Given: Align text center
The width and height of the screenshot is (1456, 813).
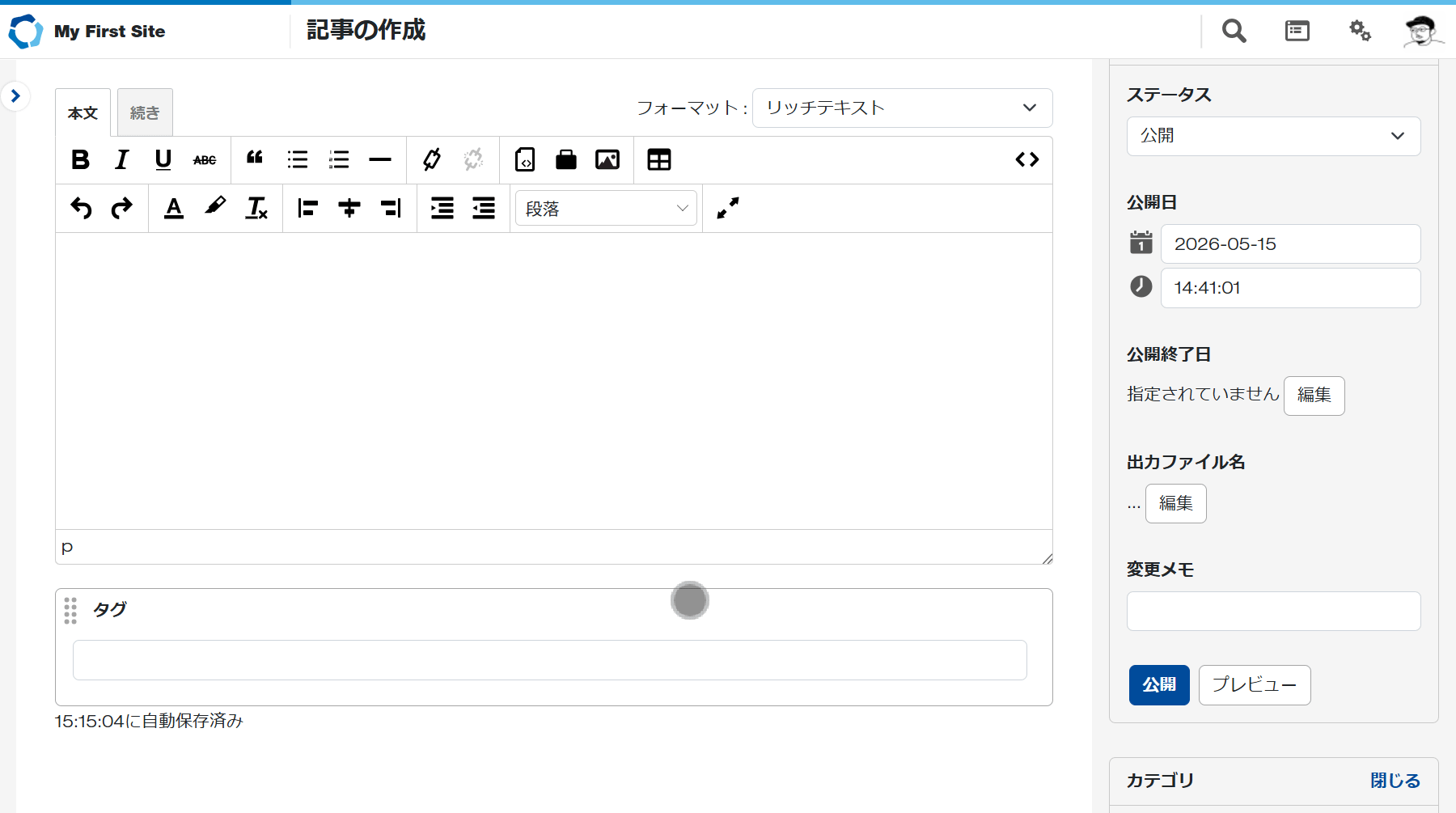Looking at the screenshot, I should (349, 208).
